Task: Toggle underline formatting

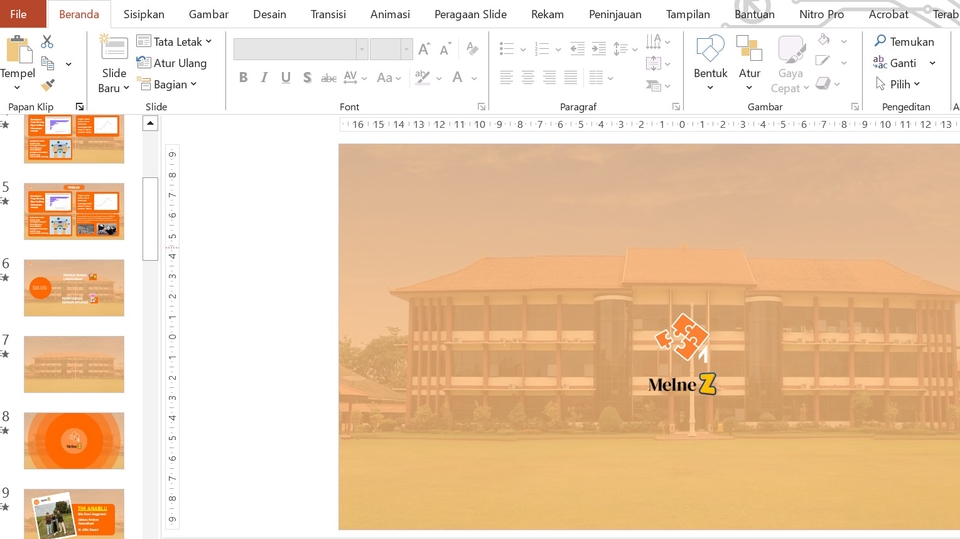Action: (x=285, y=78)
